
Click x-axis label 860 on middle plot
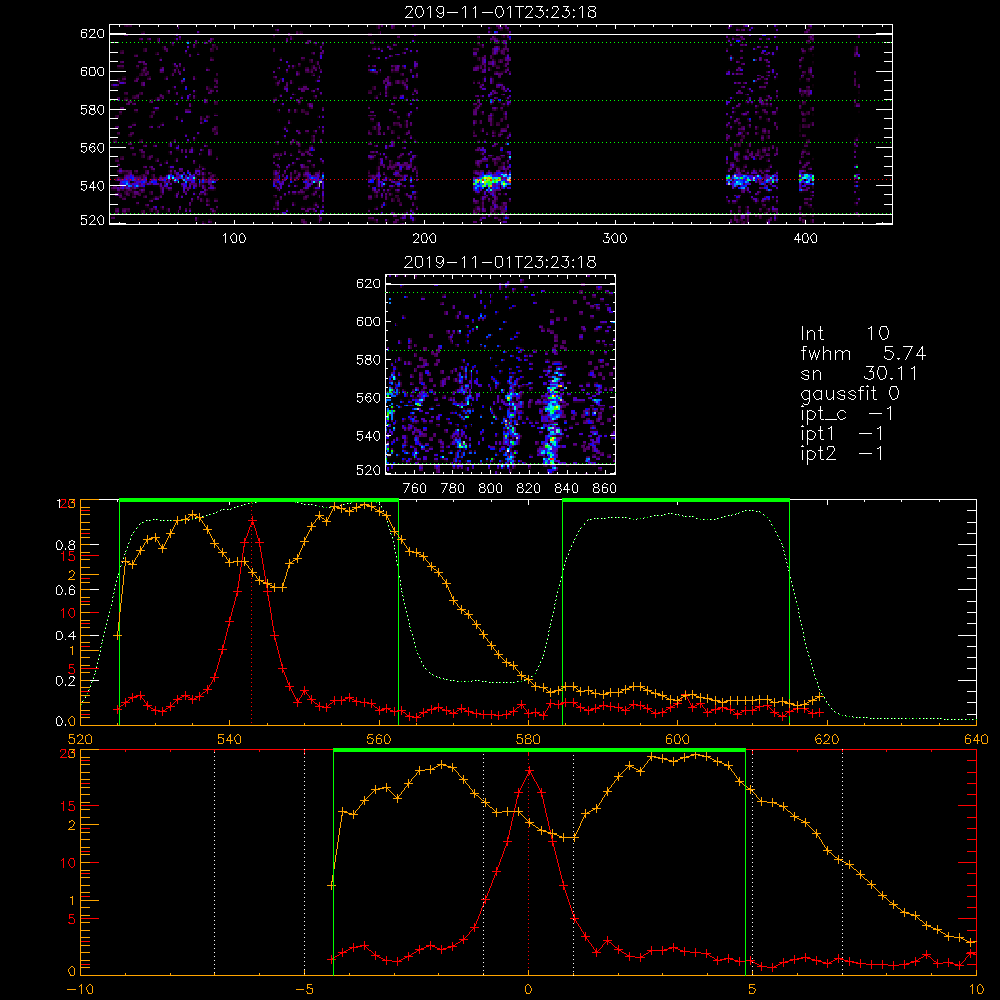tap(605, 489)
